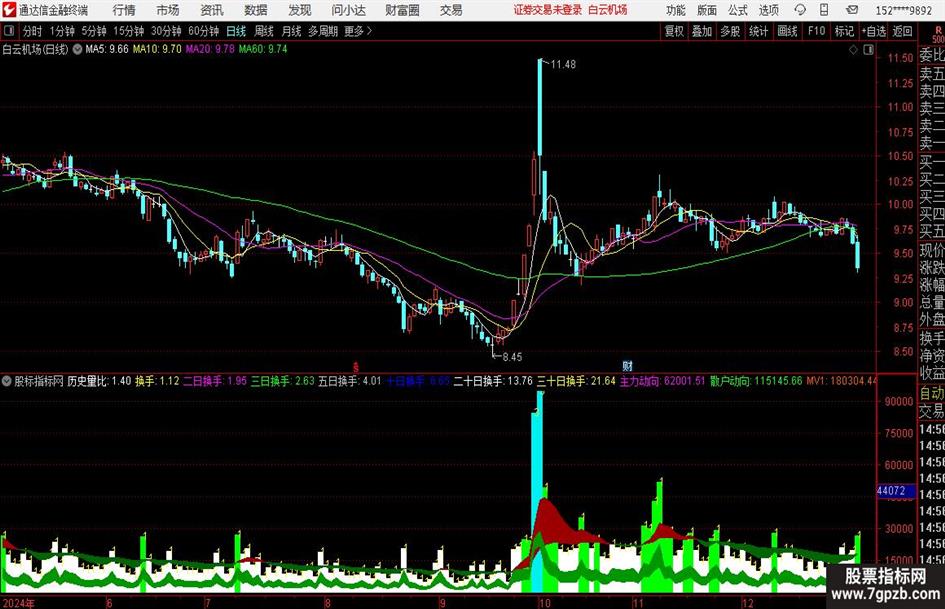Switch to 60分钟 period
Screen dimensions: 945x609
coord(203,31)
